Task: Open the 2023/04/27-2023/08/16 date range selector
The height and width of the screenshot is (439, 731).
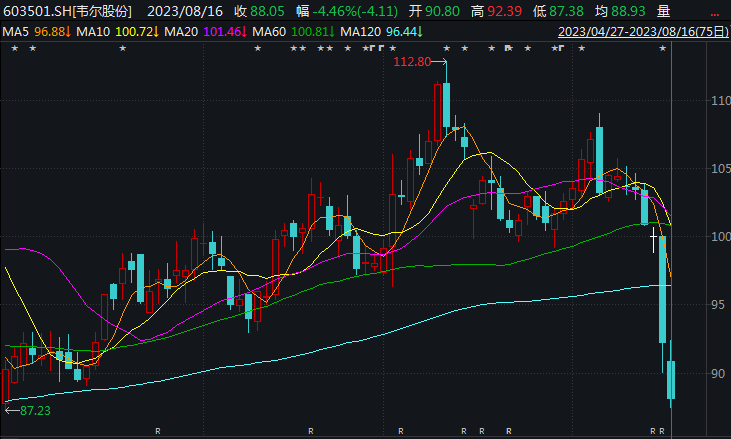Action: point(640,32)
